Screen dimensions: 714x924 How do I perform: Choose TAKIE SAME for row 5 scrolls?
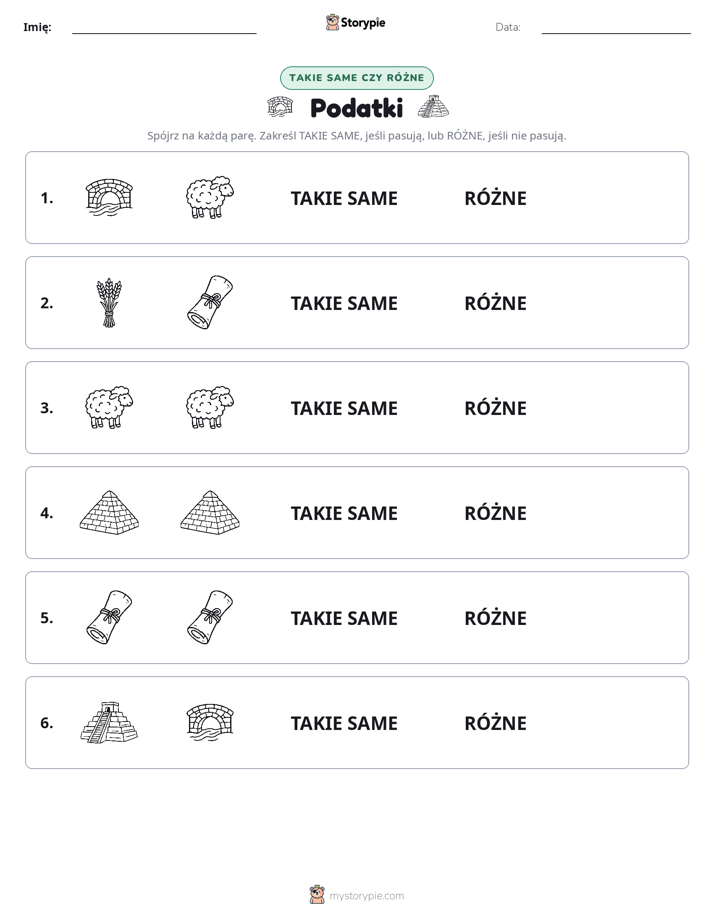[344, 618]
